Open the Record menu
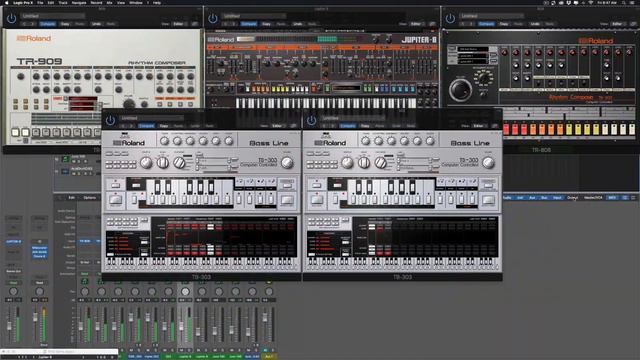640x360 pixels. [x=96, y=2]
